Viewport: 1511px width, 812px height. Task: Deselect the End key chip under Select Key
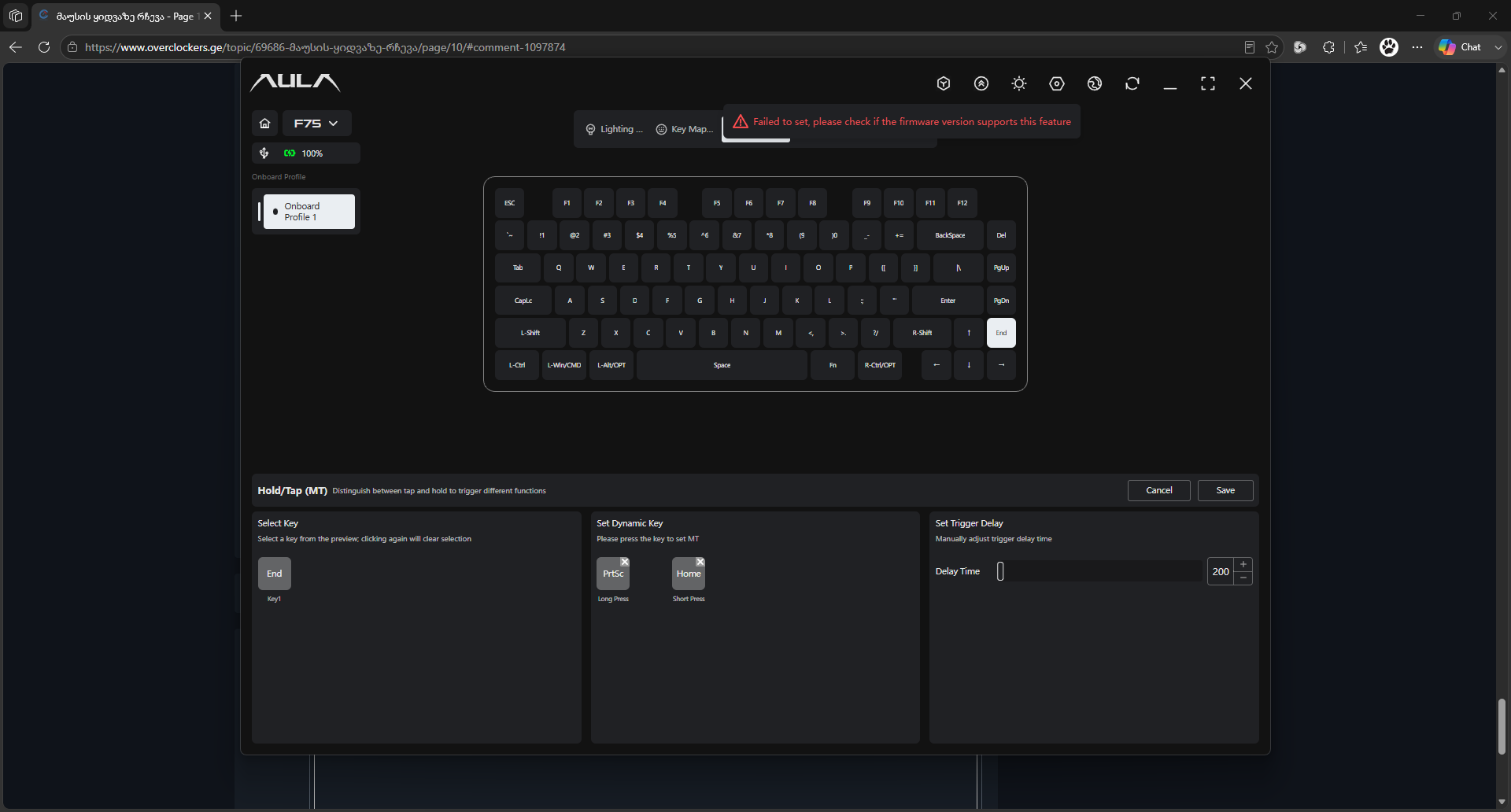(x=275, y=574)
